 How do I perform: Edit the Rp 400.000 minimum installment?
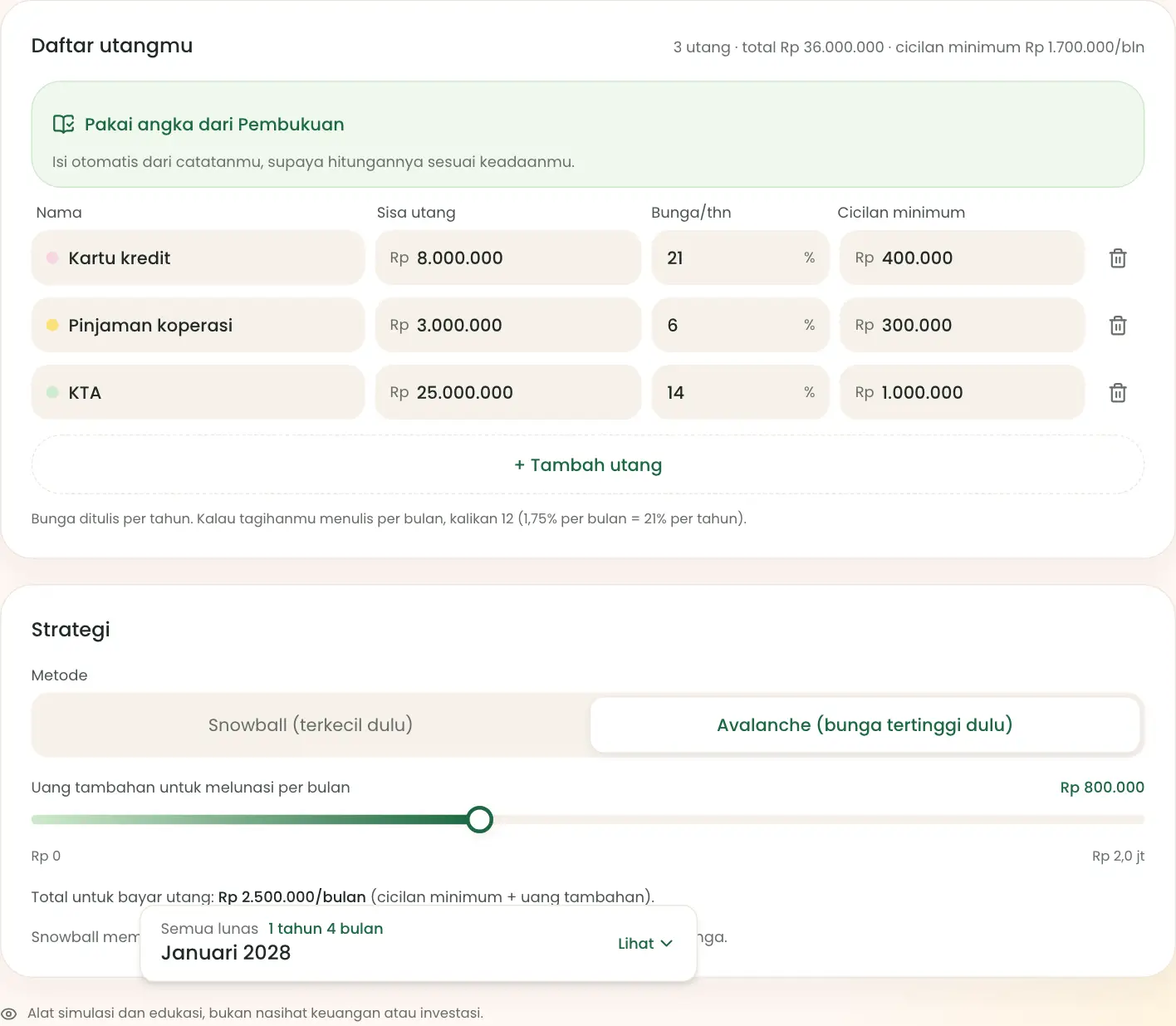(x=963, y=258)
